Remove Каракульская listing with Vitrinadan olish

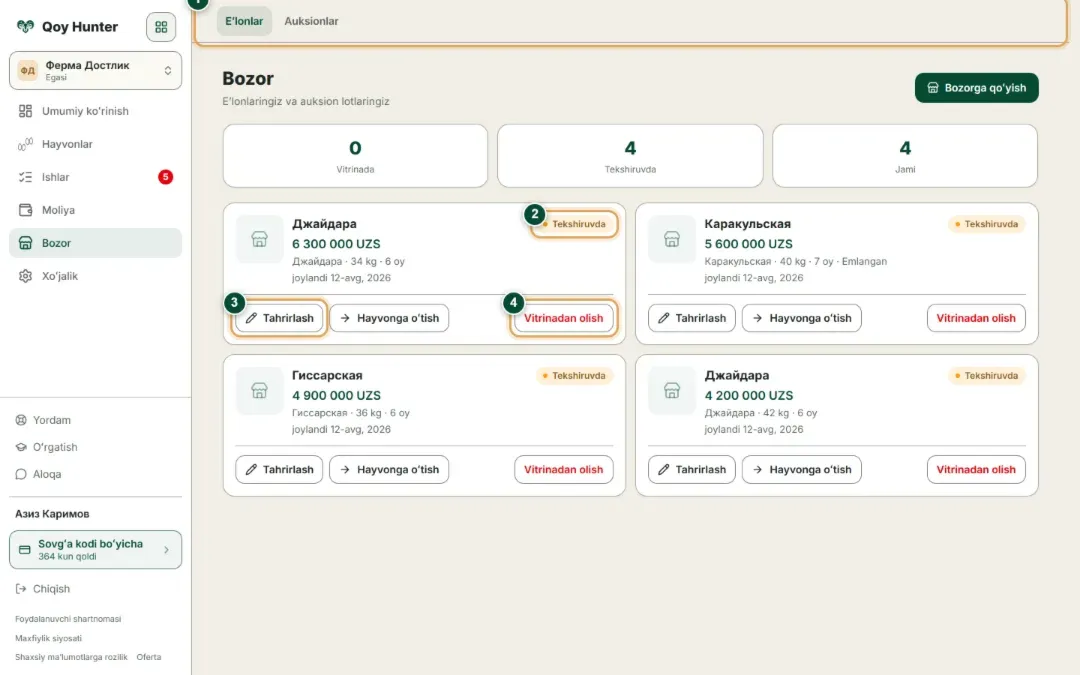tap(976, 318)
